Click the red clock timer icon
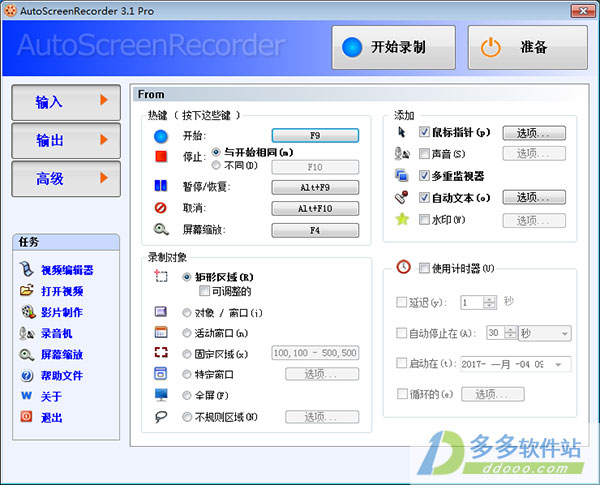The image size is (600, 485). [x=404, y=266]
